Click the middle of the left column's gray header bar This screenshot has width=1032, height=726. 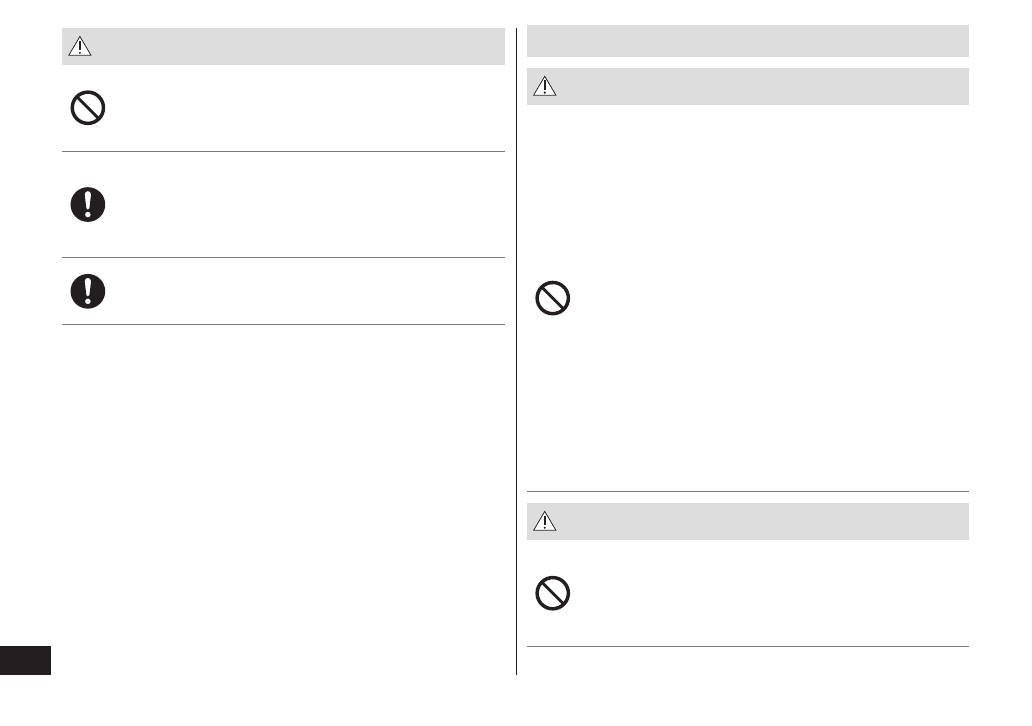[x=283, y=47]
